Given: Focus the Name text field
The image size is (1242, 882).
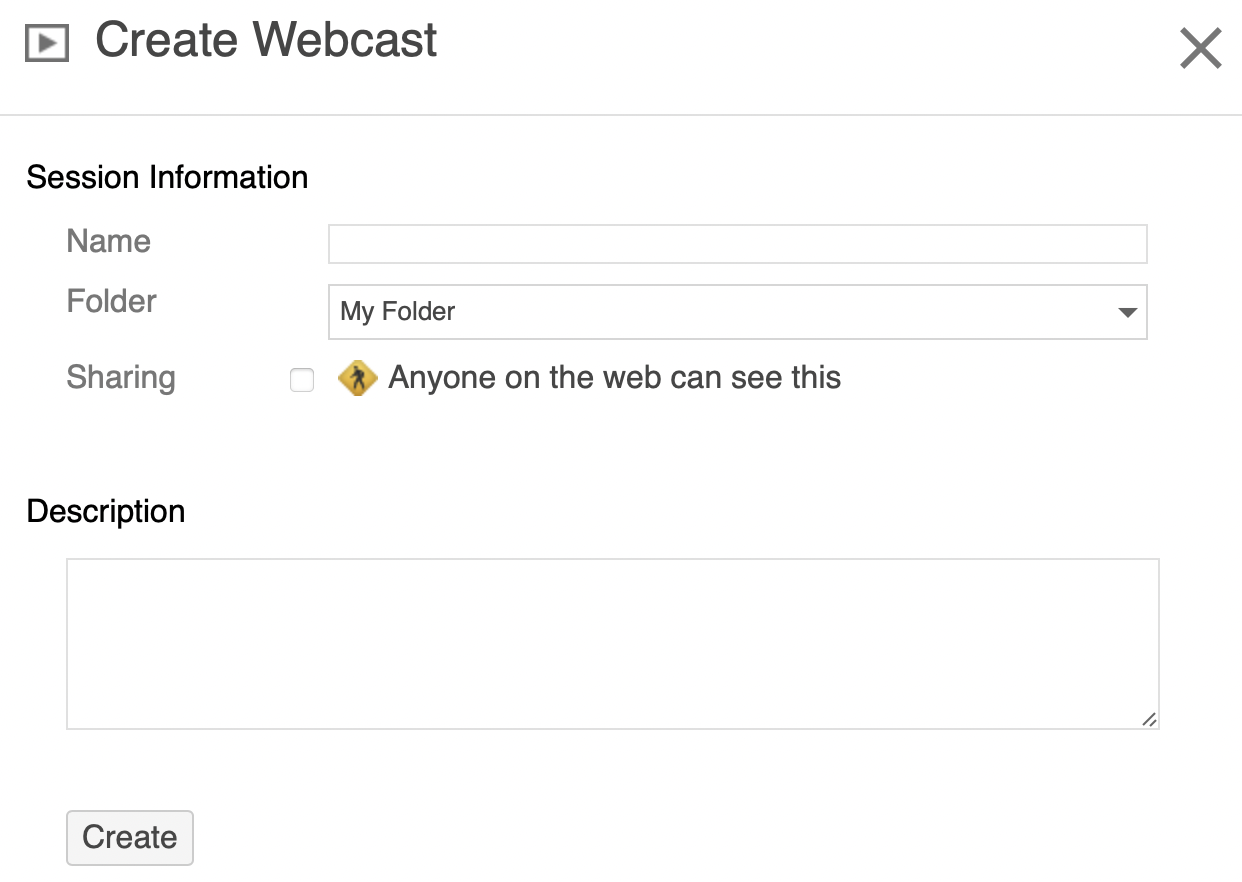Looking at the screenshot, I should pyautogui.click(x=737, y=244).
